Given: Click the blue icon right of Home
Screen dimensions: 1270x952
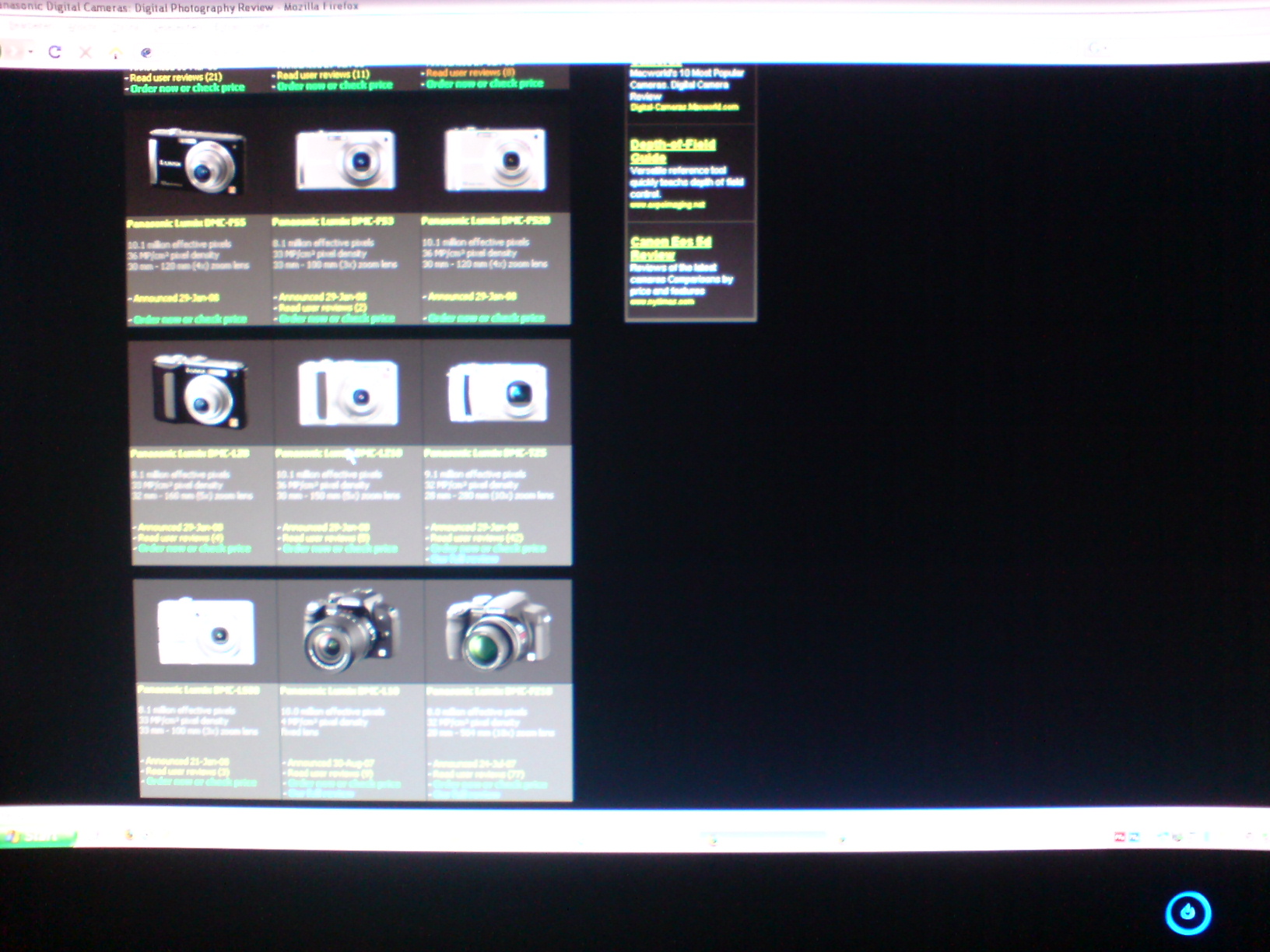Looking at the screenshot, I should [x=146, y=53].
